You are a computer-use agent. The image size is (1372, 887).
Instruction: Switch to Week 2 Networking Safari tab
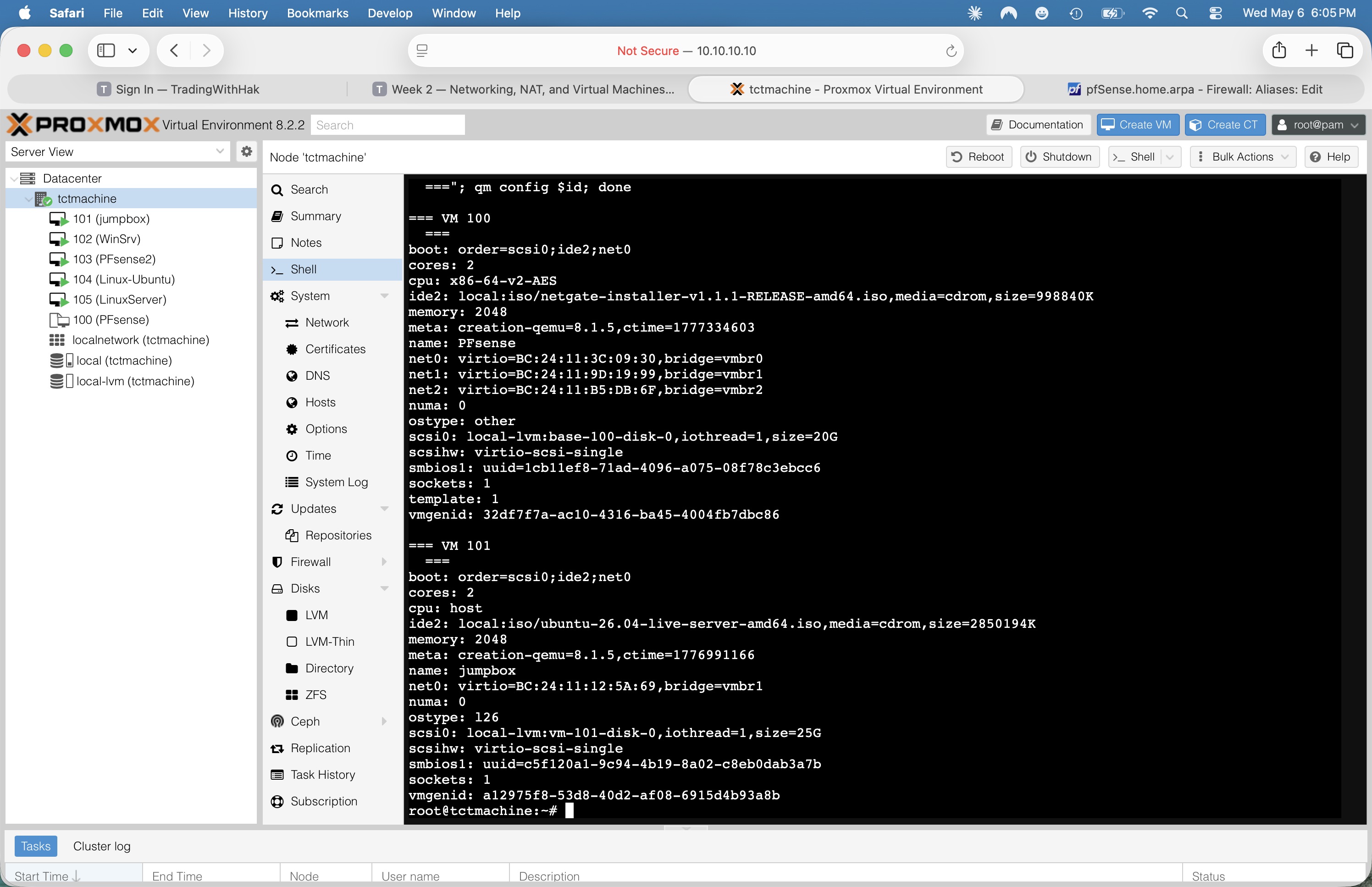[523, 89]
